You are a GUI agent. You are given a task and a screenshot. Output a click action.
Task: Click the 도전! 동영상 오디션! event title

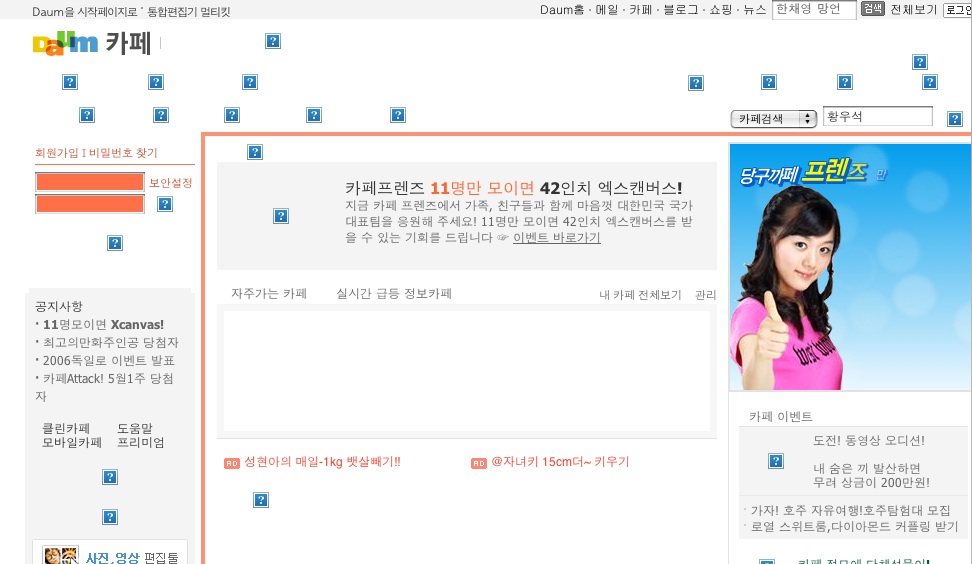point(868,441)
